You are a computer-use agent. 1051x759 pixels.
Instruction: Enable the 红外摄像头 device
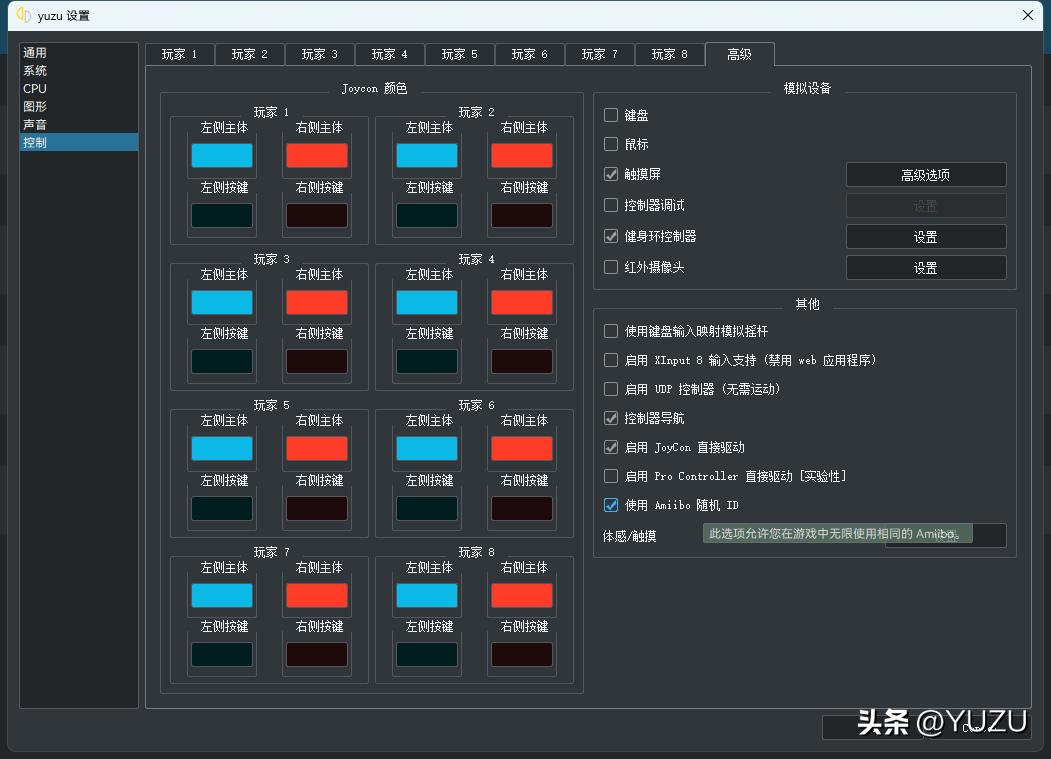610,267
